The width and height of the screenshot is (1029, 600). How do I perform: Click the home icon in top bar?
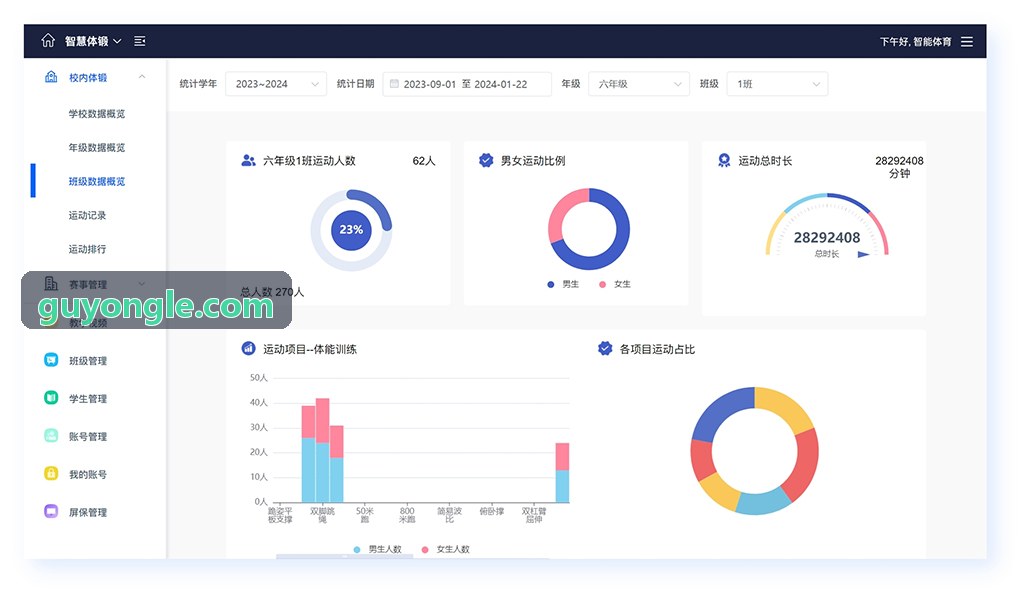point(48,41)
